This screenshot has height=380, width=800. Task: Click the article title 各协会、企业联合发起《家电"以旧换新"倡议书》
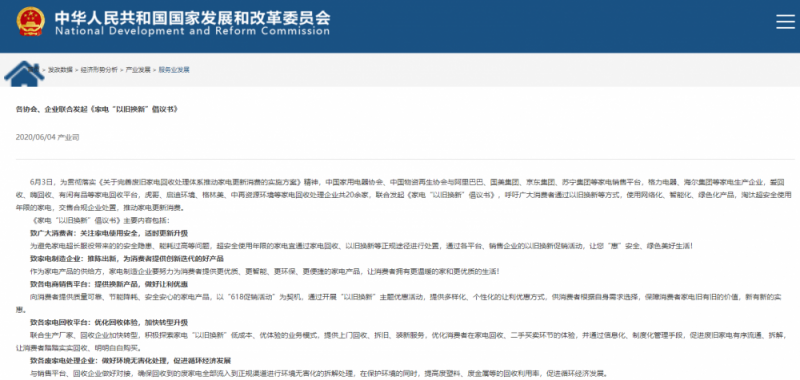pos(96,109)
